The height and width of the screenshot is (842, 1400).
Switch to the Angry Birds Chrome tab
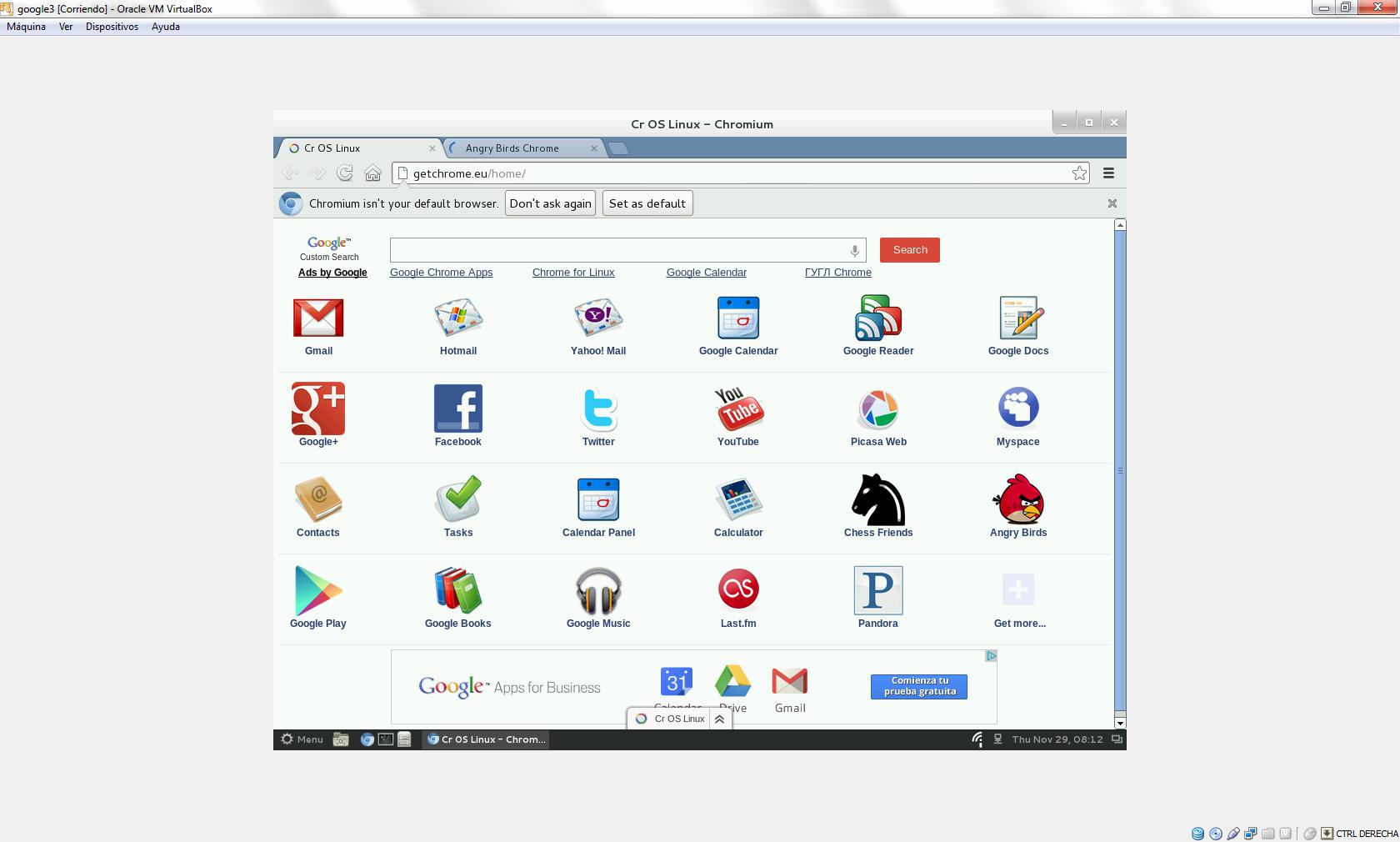[512, 148]
